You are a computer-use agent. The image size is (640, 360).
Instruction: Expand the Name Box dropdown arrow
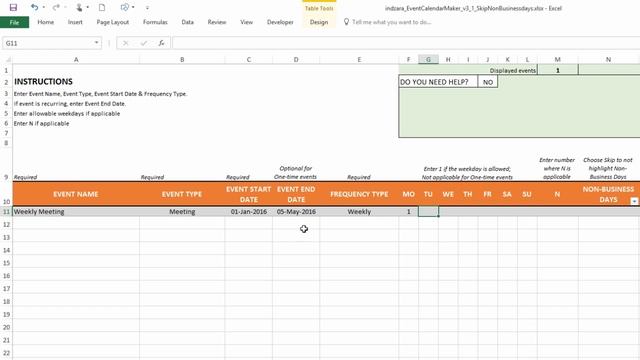tap(96, 43)
